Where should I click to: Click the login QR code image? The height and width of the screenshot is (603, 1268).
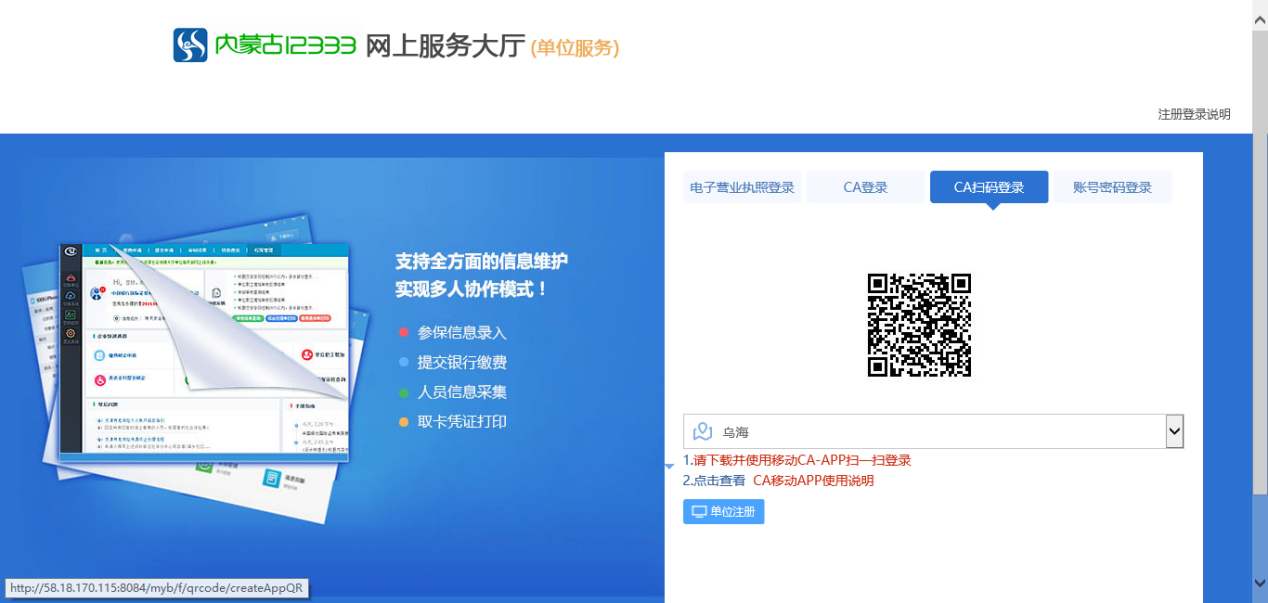[x=920, y=325]
